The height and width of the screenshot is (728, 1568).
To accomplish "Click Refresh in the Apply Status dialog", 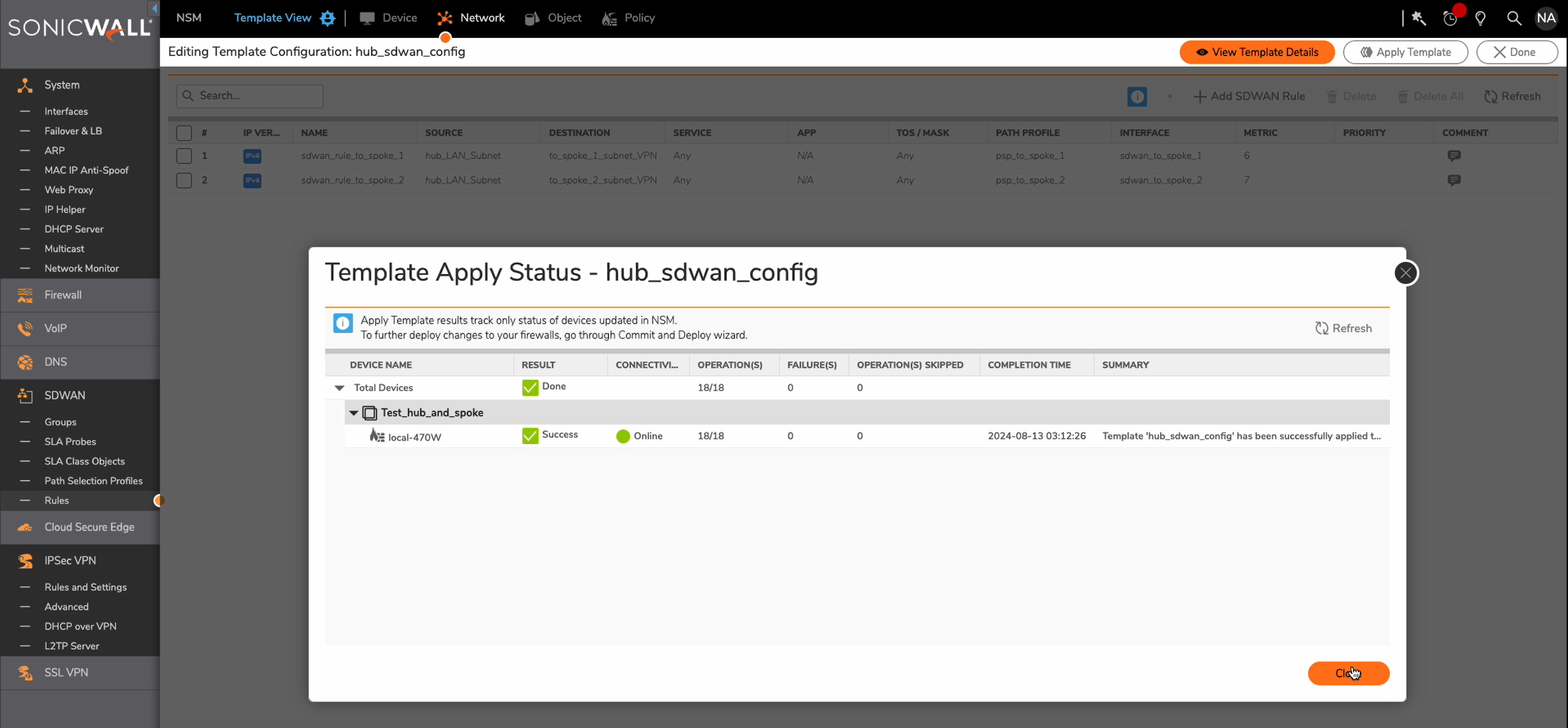I will pos(1344,329).
